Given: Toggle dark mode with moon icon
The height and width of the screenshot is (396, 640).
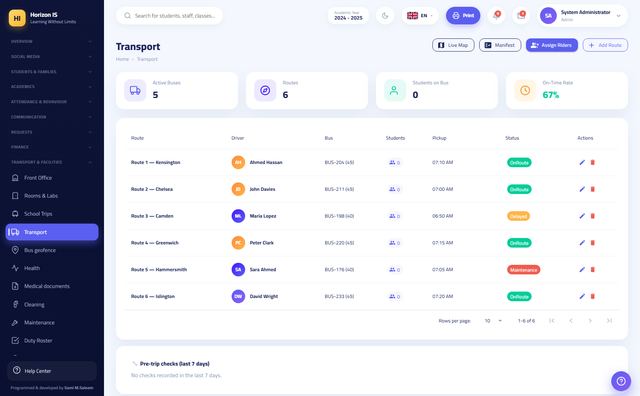Looking at the screenshot, I should (385, 16).
